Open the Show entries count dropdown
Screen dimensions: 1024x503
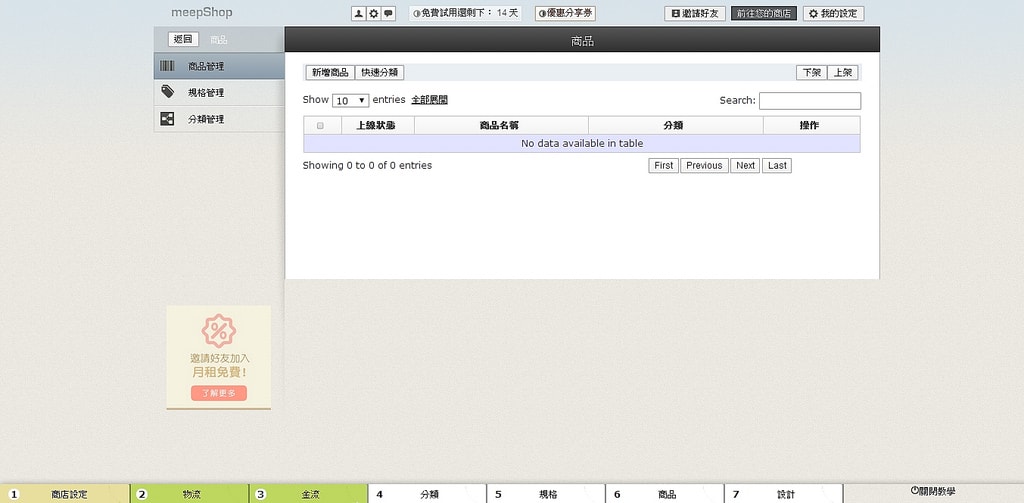pos(350,101)
